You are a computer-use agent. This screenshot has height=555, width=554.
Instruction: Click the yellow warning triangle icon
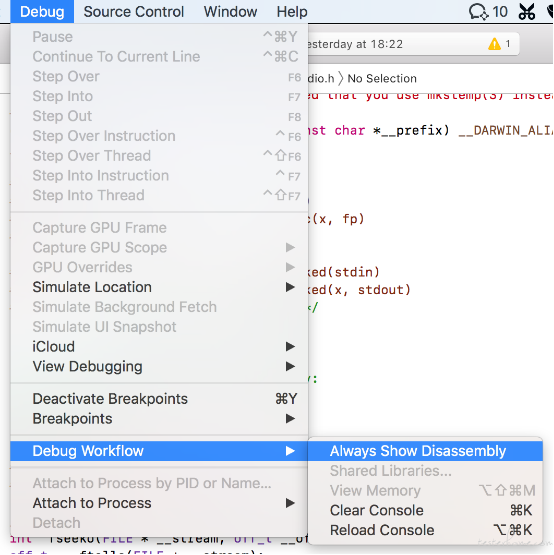pos(494,44)
